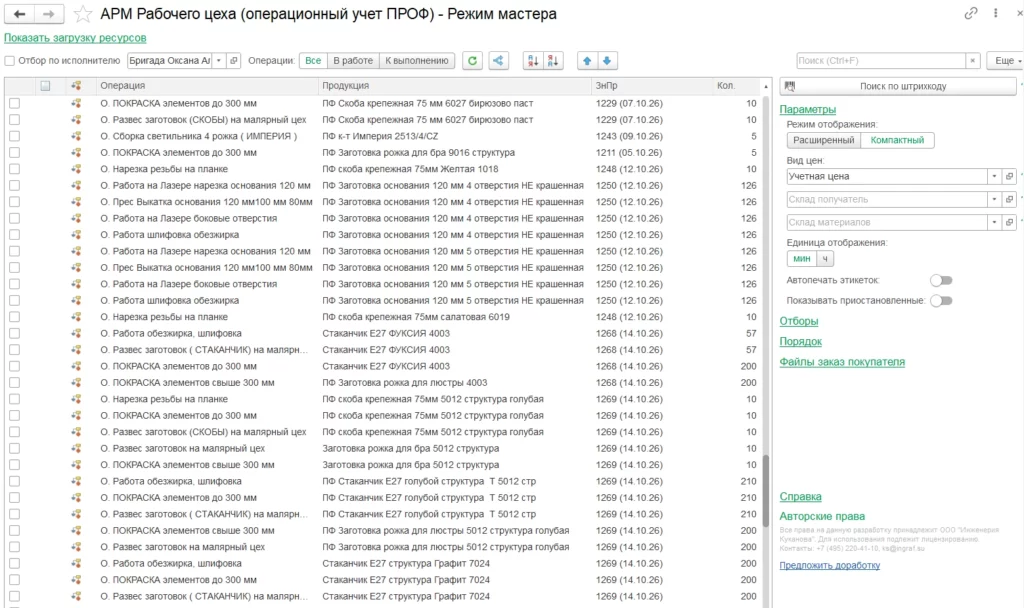Open the Еще menu dropdown
The image size is (1024, 608).
1006,61
